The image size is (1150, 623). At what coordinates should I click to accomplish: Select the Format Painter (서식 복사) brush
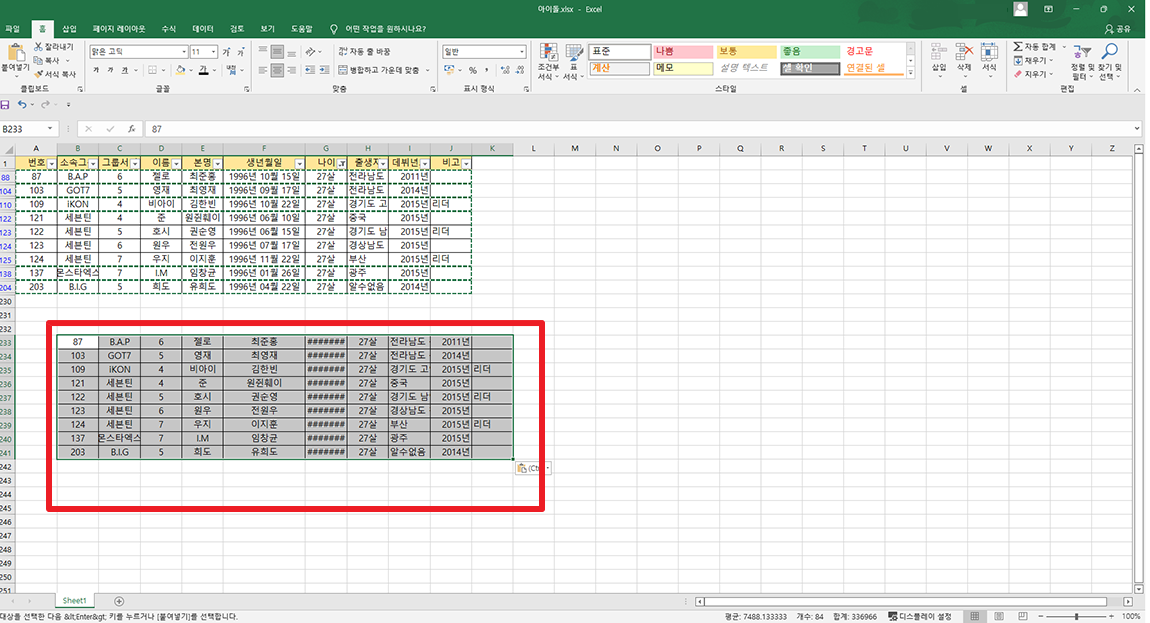pyautogui.click(x=39, y=74)
